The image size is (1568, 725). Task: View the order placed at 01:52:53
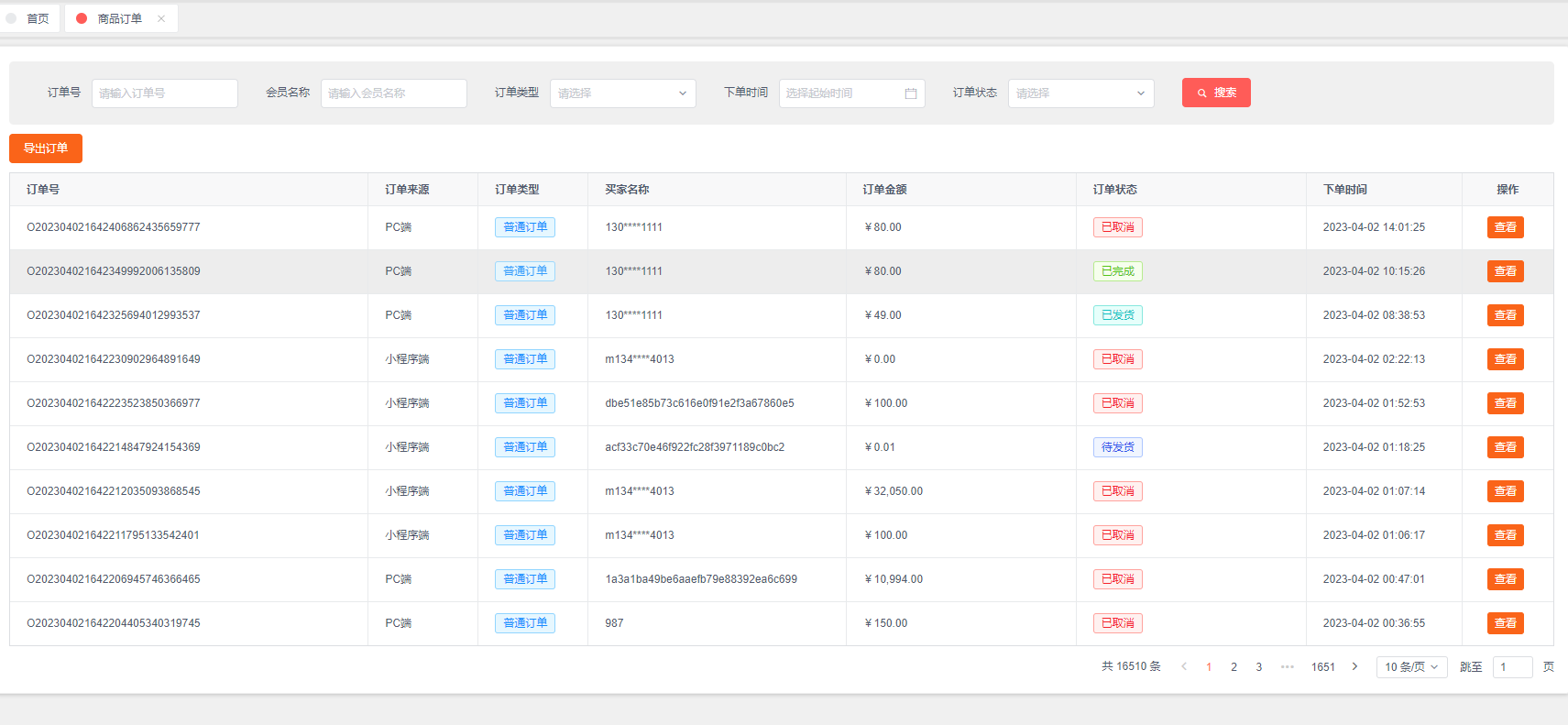[x=1506, y=403]
